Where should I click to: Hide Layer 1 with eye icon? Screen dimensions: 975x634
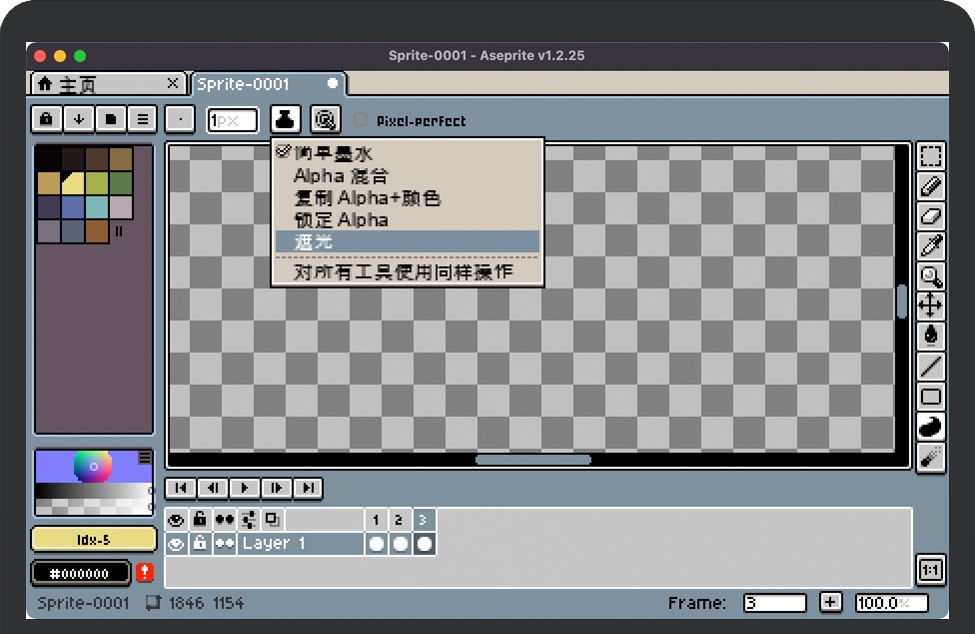click(x=176, y=544)
